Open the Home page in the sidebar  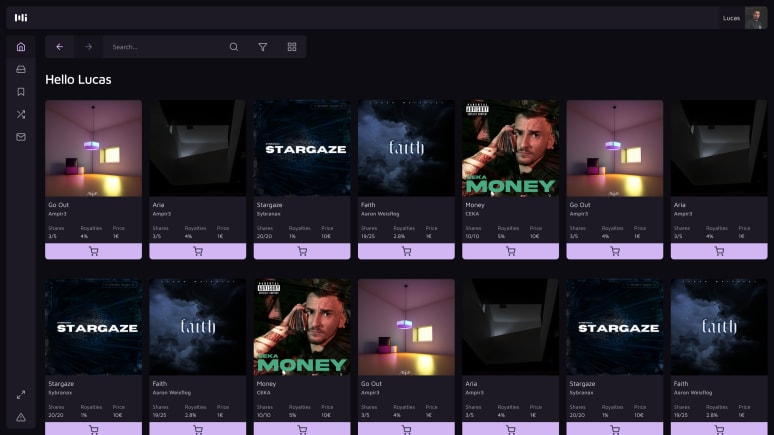[x=21, y=47]
